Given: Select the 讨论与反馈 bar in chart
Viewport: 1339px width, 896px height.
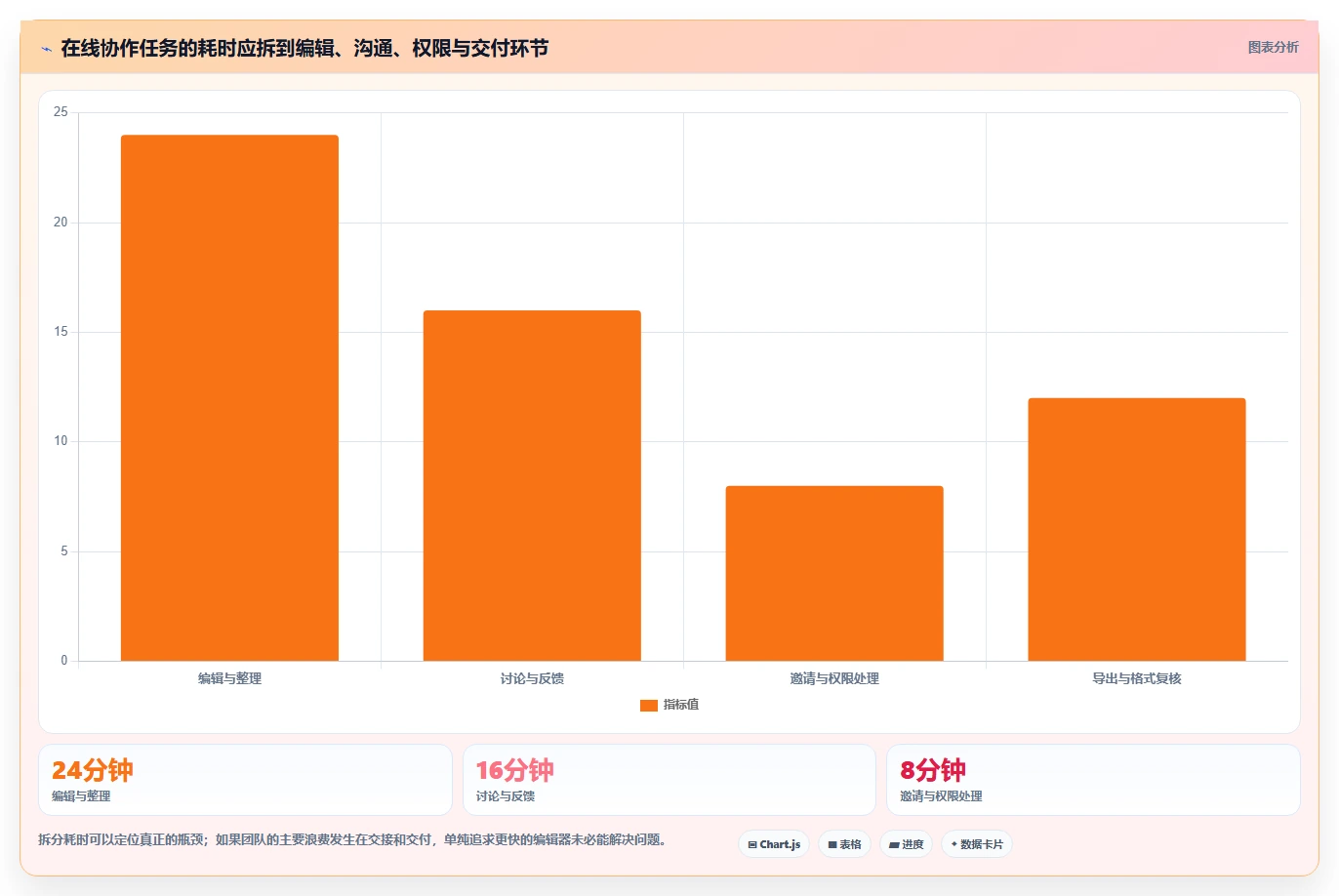Looking at the screenshot, I should (532, 486).
